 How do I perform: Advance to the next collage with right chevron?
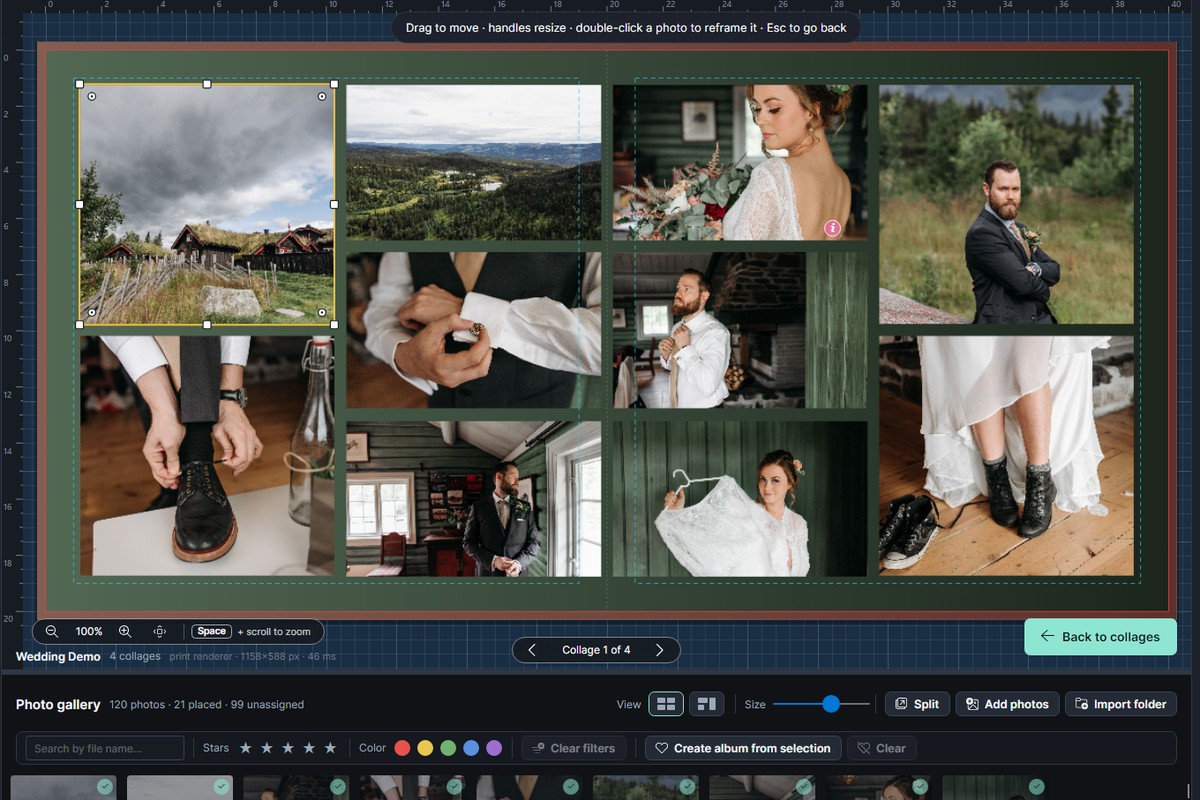[x=659, y=650]
